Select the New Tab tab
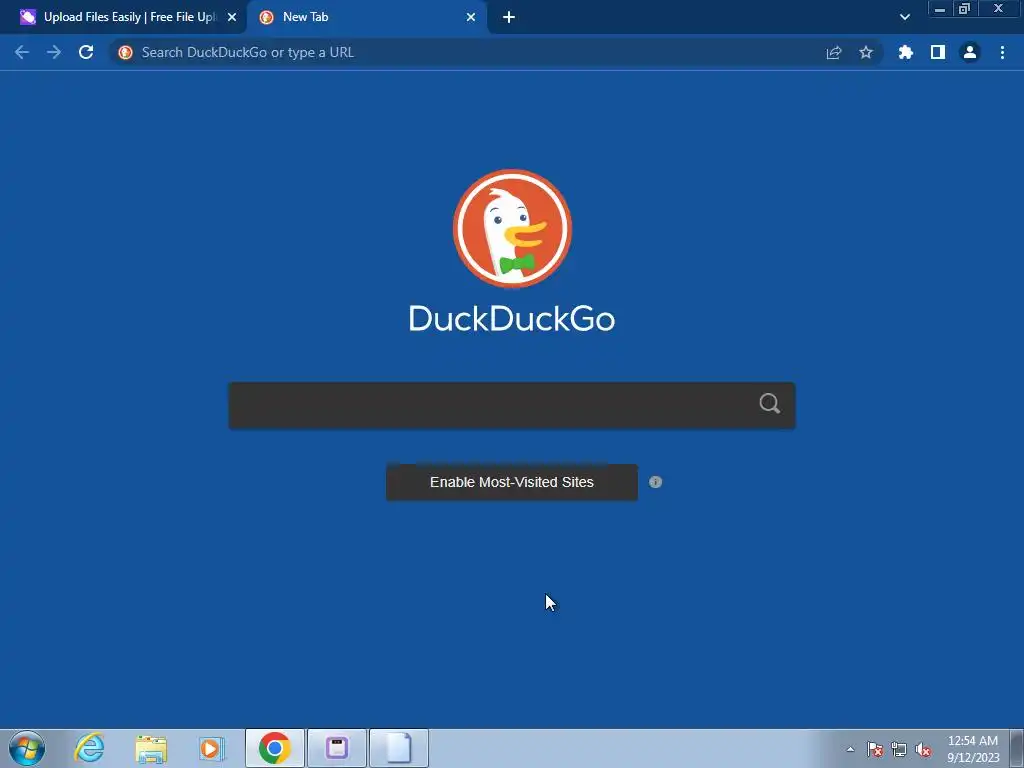Image resolution: width=1024 pixels, height=768 pixels. [368, 18]
